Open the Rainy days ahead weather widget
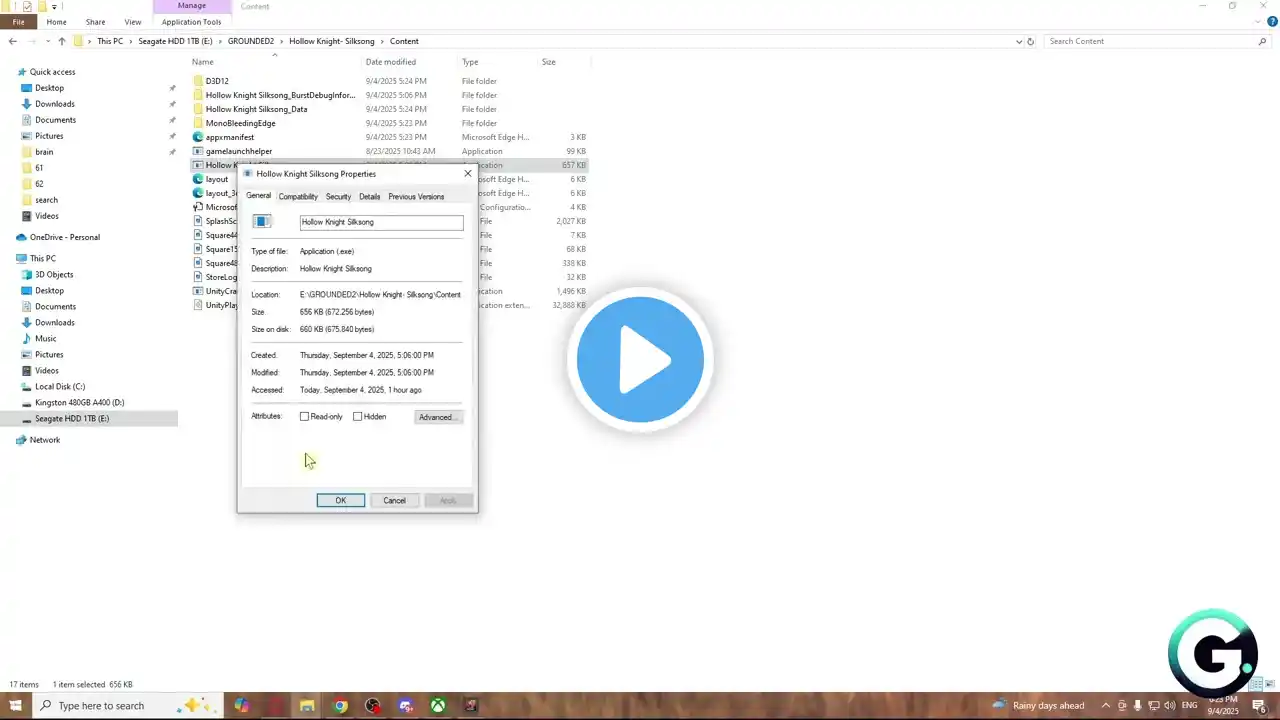 (x=1038, y=705)
